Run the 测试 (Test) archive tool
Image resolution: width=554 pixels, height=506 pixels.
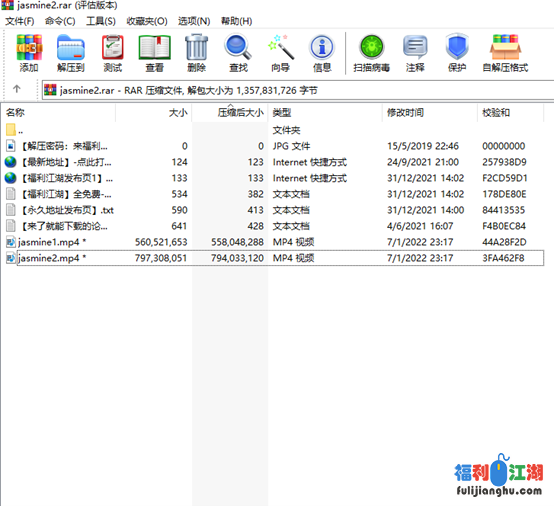click(113, 53)
